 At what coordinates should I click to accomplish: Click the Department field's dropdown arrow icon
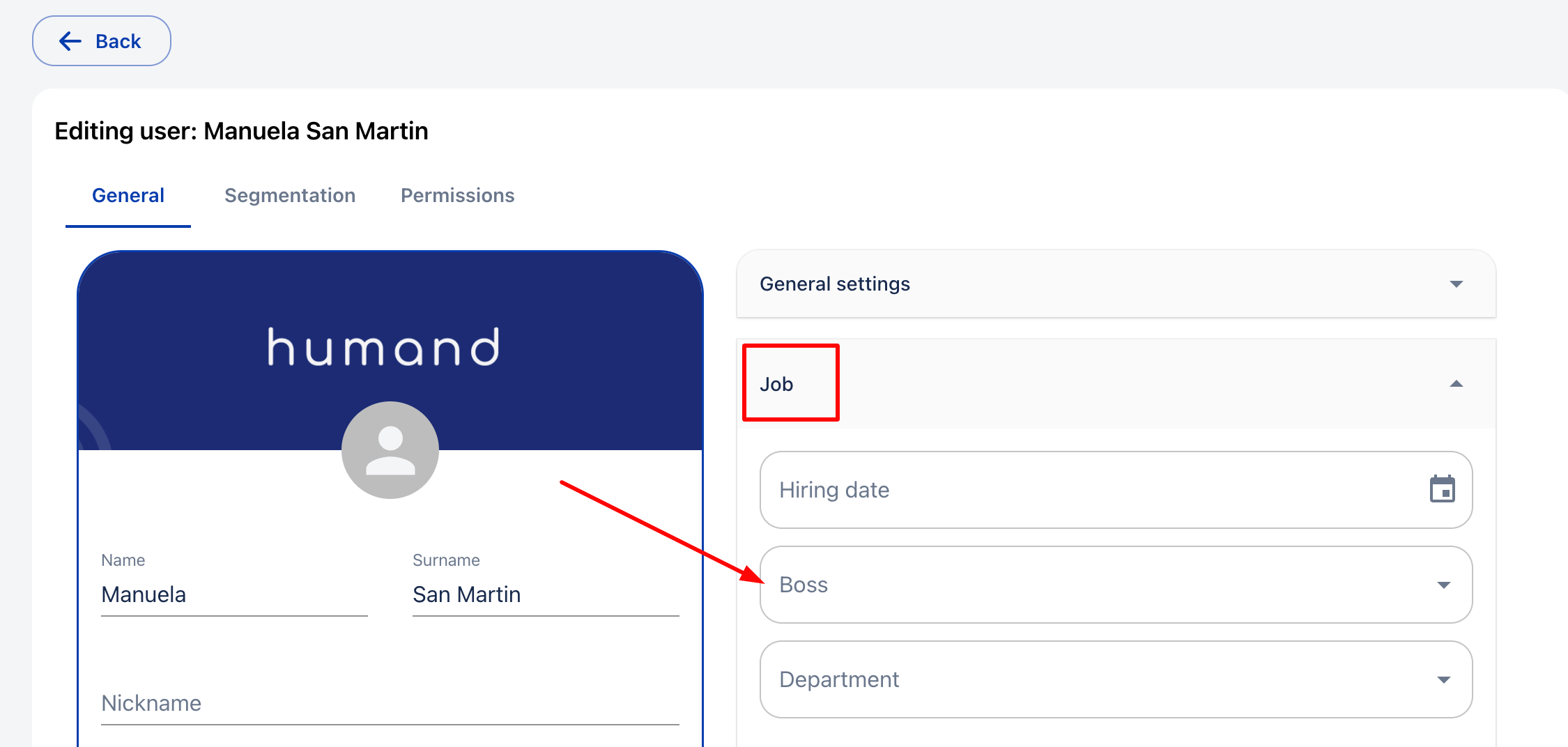(x=1443, y=679)
